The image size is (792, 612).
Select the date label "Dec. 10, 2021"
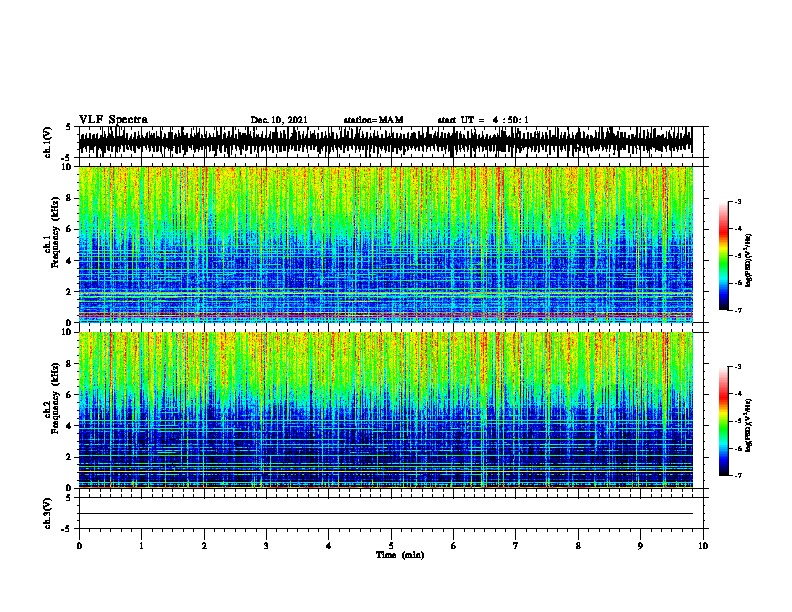click(x=279, y=120)
